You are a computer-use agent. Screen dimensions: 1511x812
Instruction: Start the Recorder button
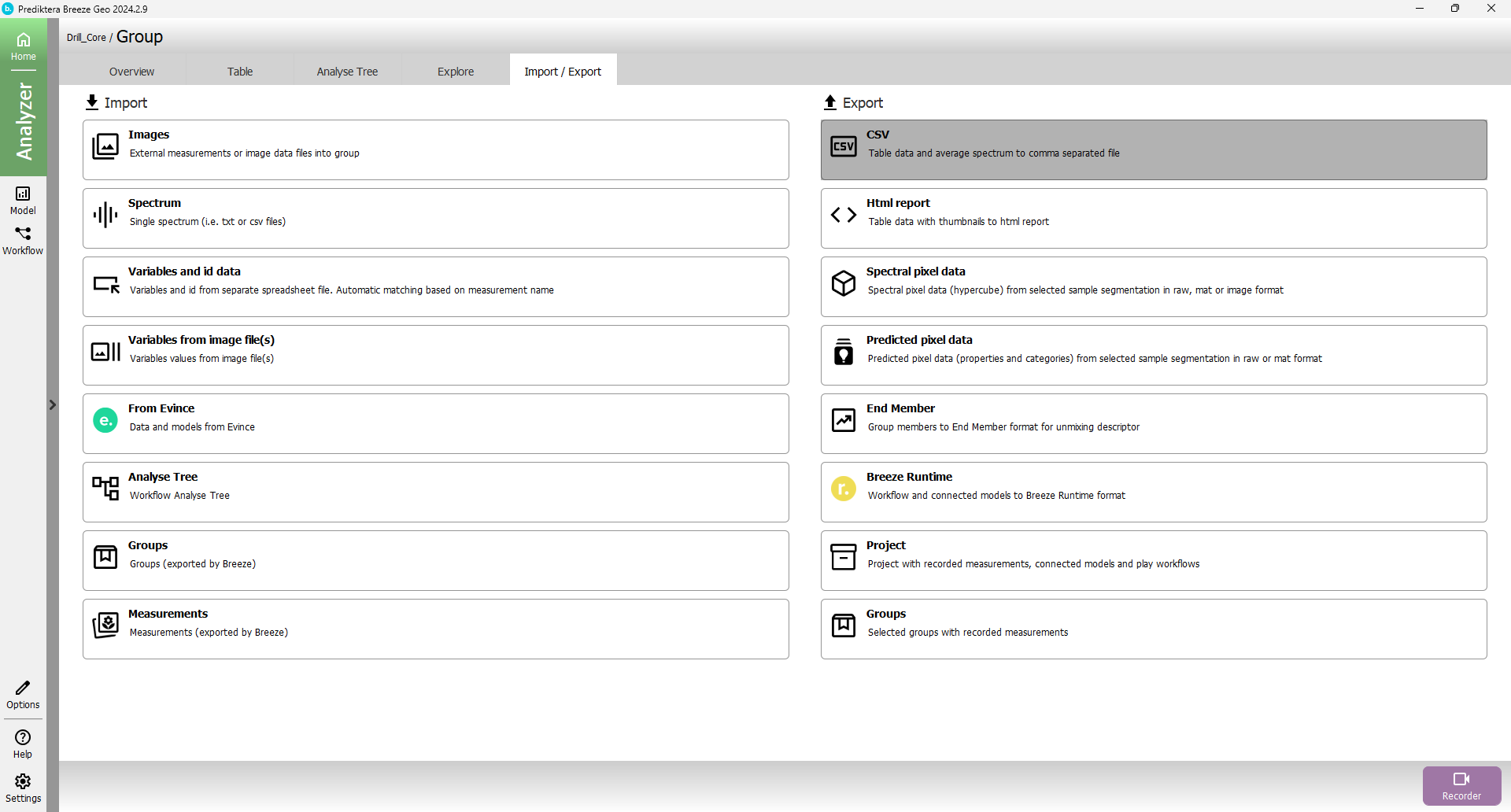point(1461,785)
